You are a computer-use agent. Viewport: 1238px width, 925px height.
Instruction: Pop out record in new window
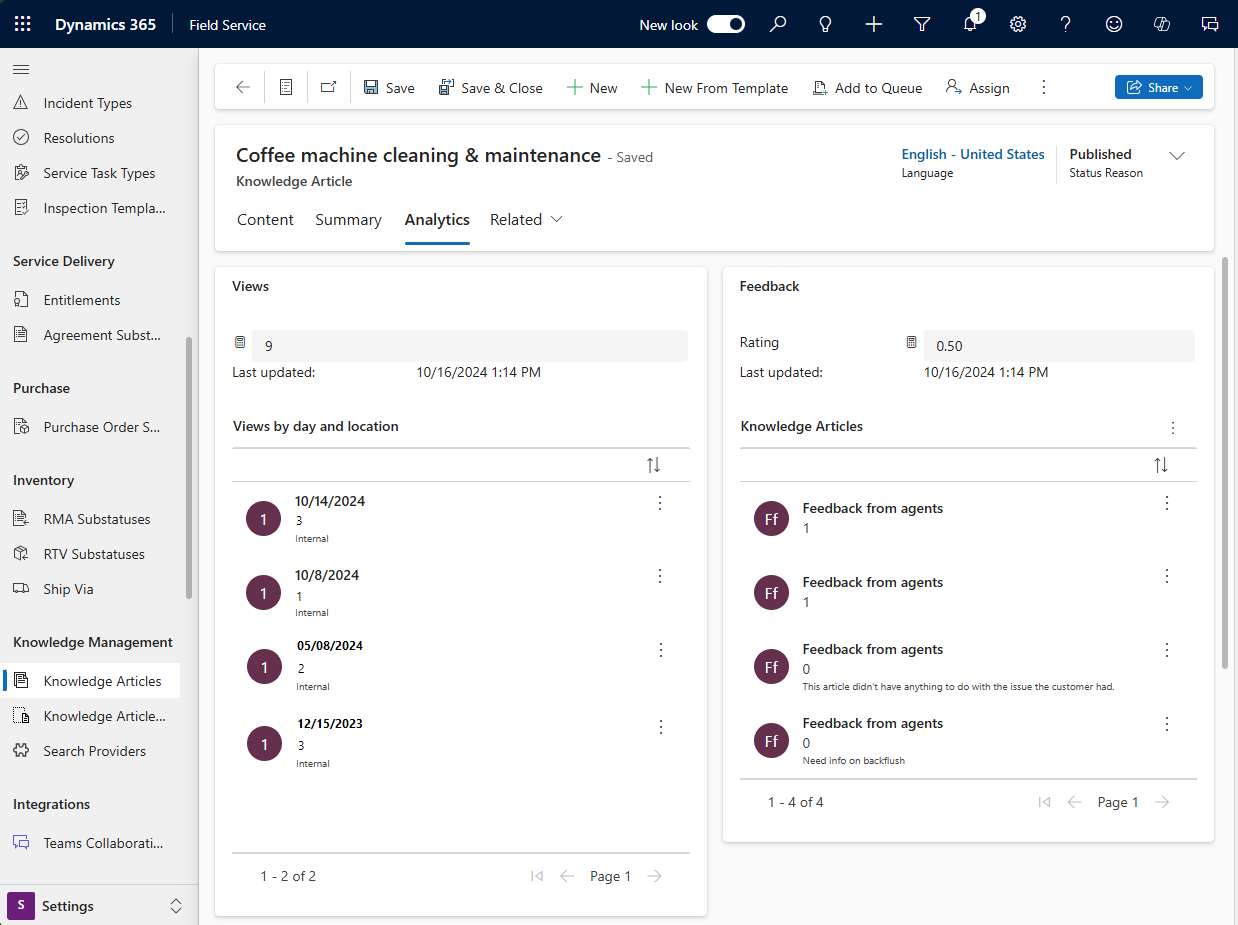click(328, 88)
